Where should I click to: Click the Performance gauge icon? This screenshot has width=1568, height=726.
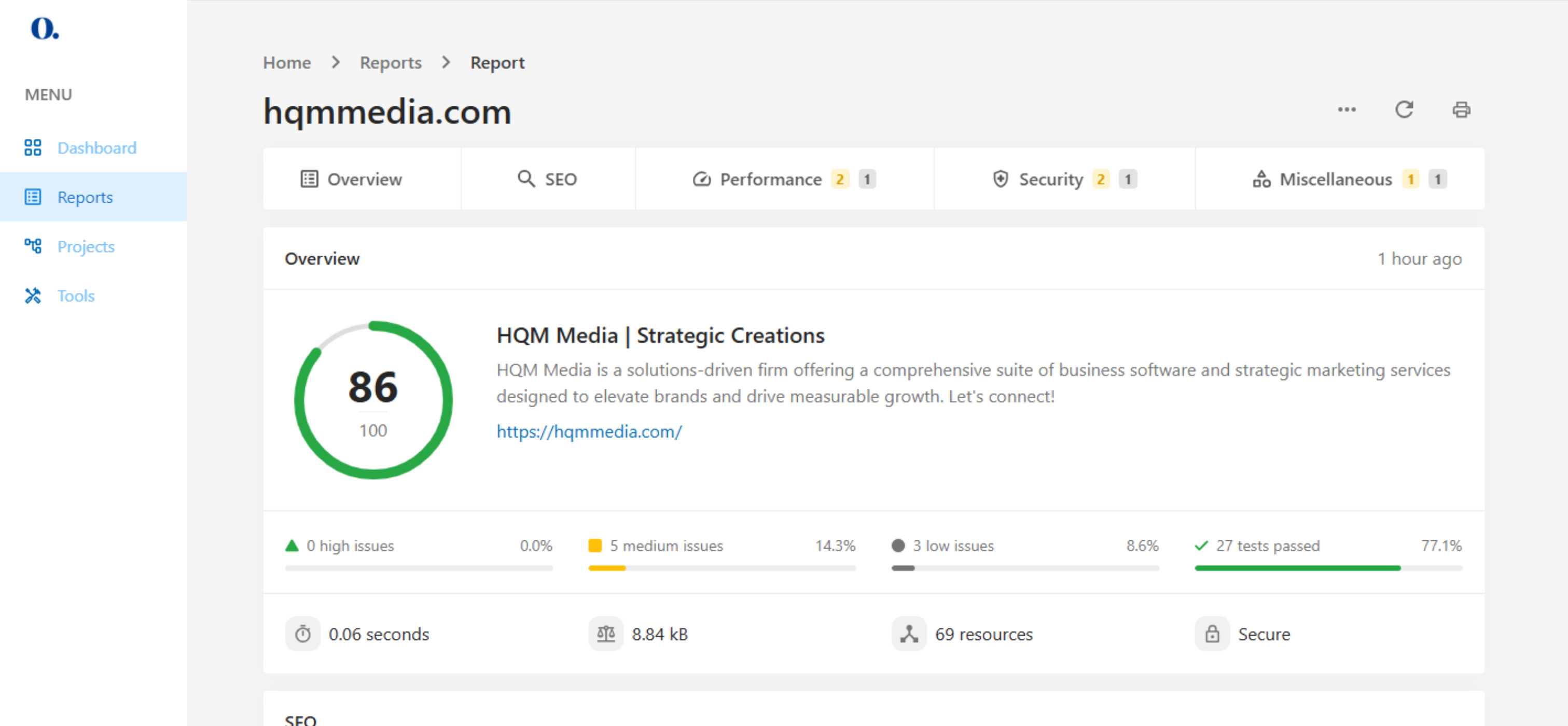point(701,179)
